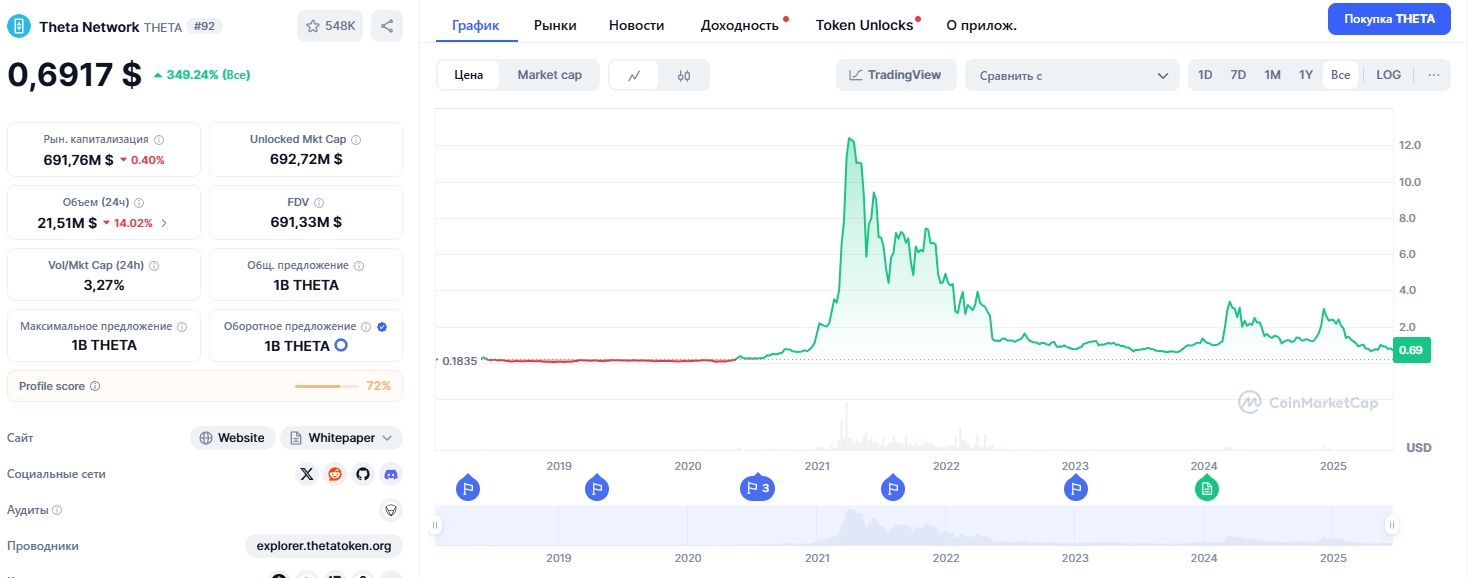1468x578 pixels.
Task: Open the Reddit social link
Action: [x=335, y=474]
